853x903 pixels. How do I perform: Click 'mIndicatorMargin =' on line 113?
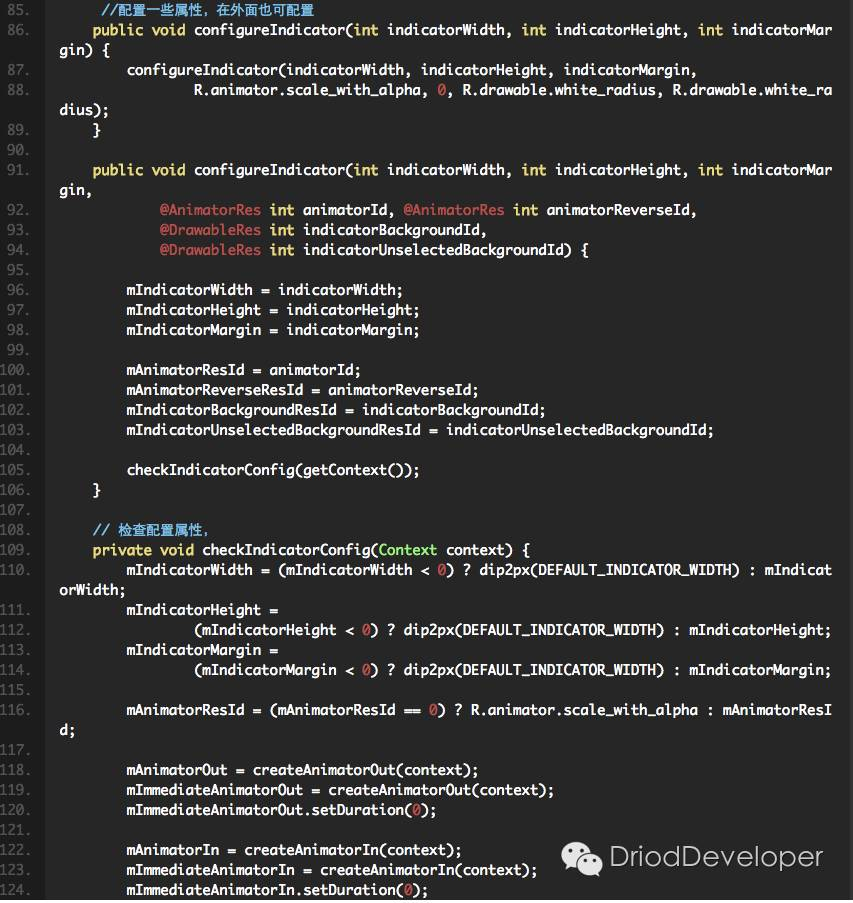[x=202, y=650]
